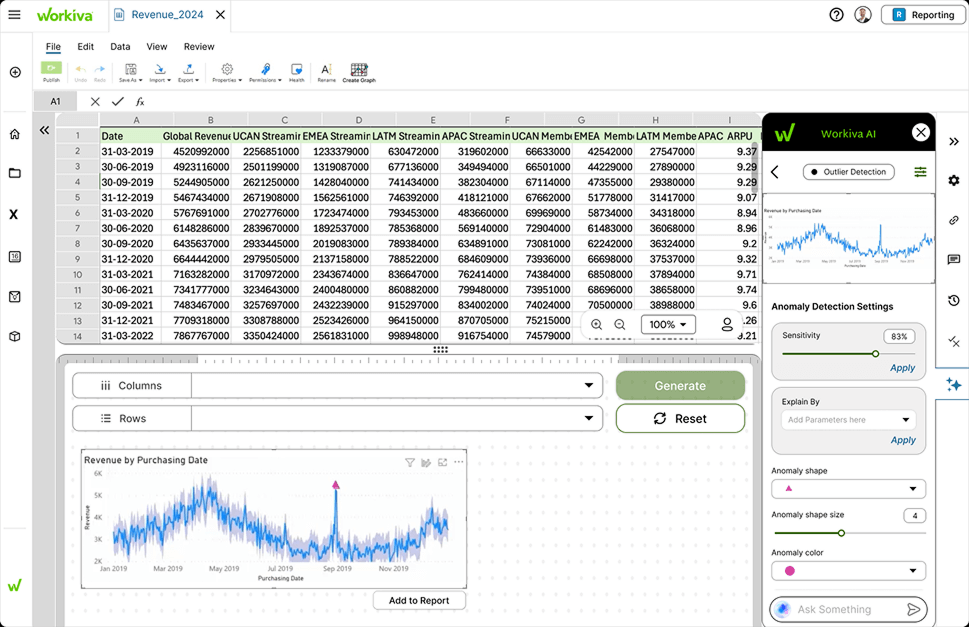Adjust the Anomaly shape size slider
The image size is (969, 627).
tap(841, 532)
